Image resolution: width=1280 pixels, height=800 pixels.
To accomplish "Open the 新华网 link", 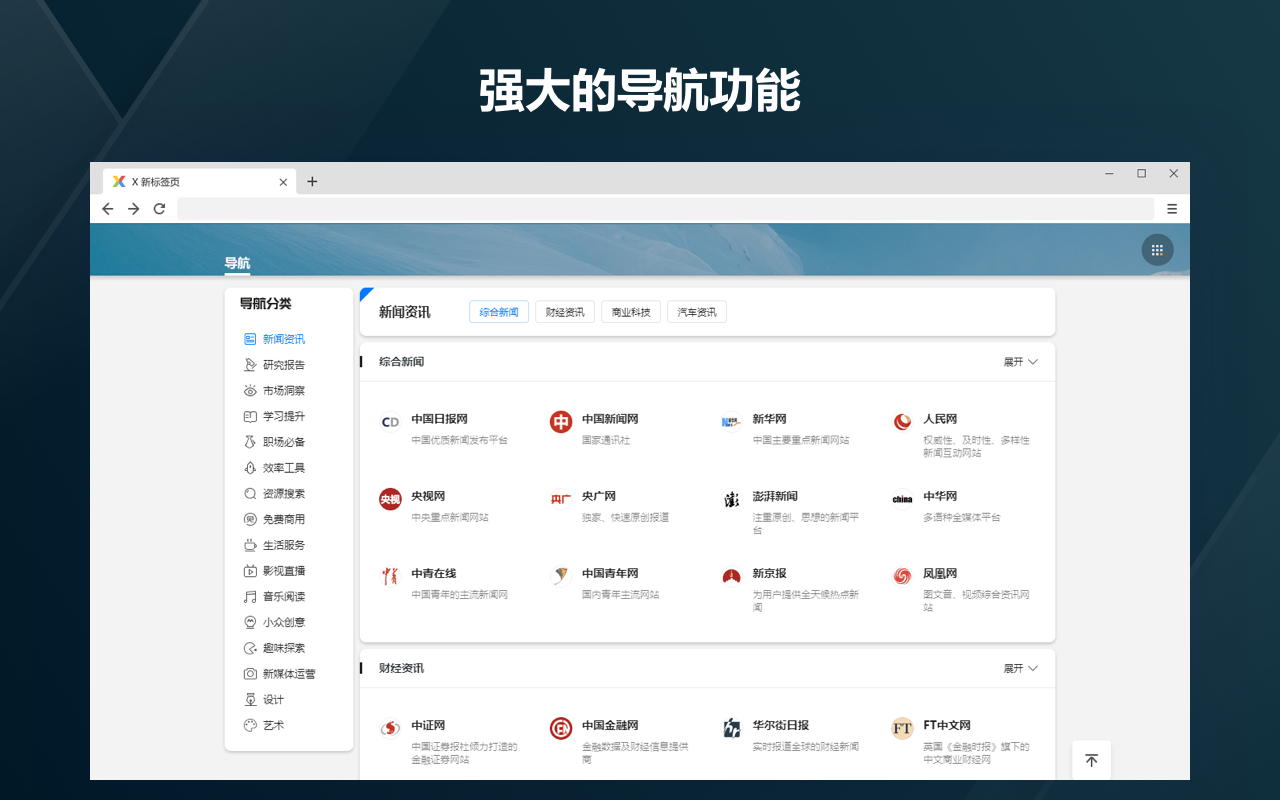I will tap(768, 419).
